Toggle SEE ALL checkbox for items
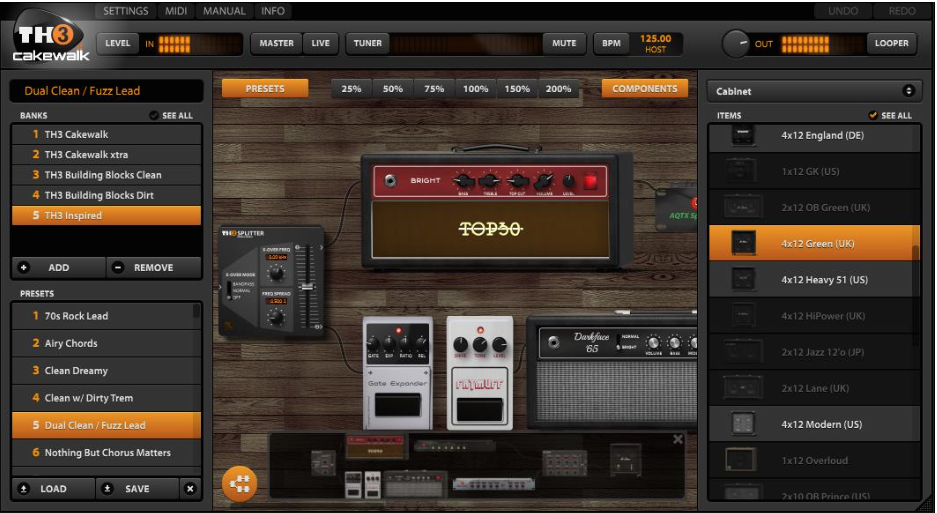 pos(873,115)
